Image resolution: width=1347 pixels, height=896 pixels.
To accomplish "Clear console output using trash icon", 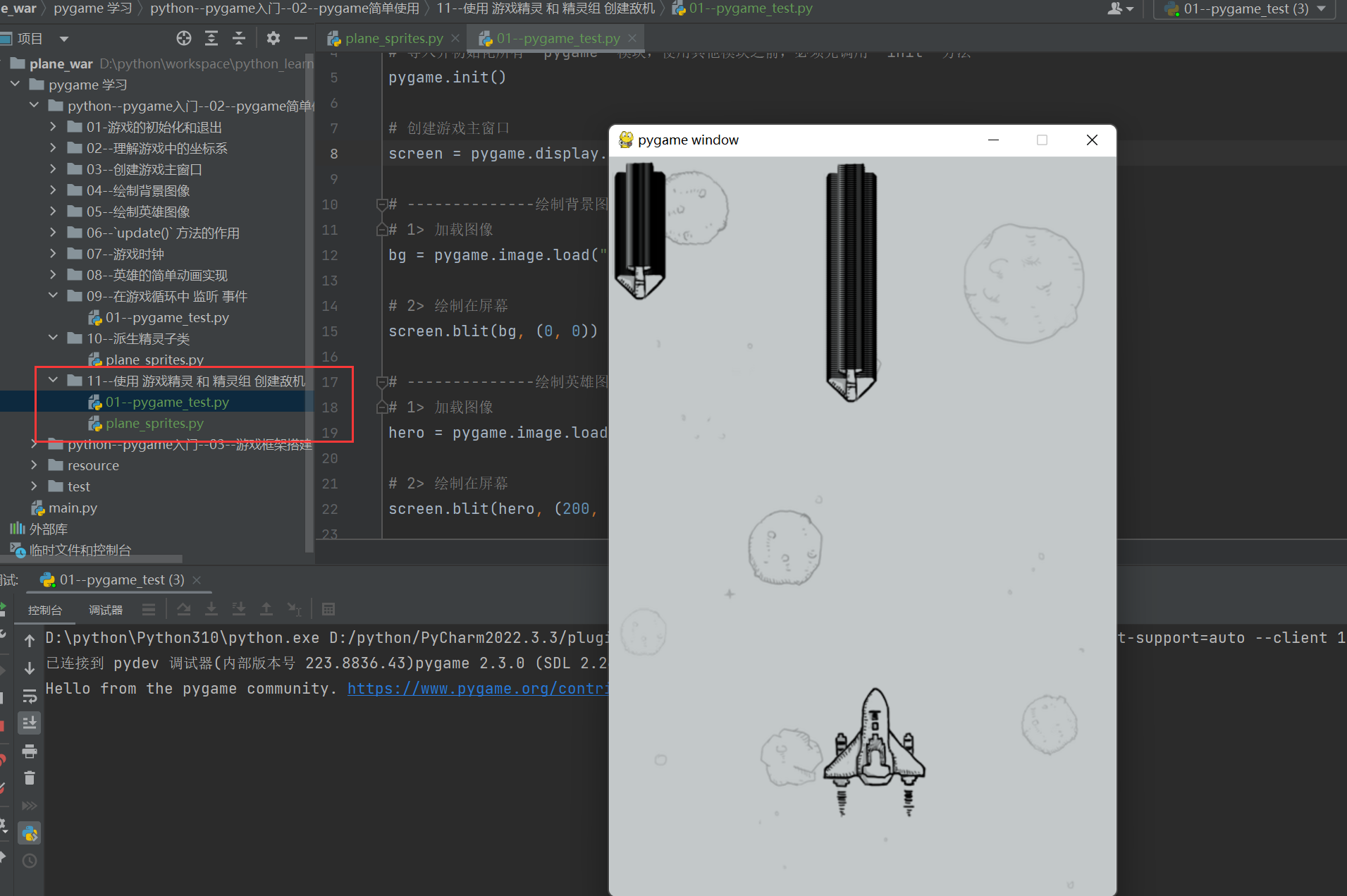I will pos(30,778).
